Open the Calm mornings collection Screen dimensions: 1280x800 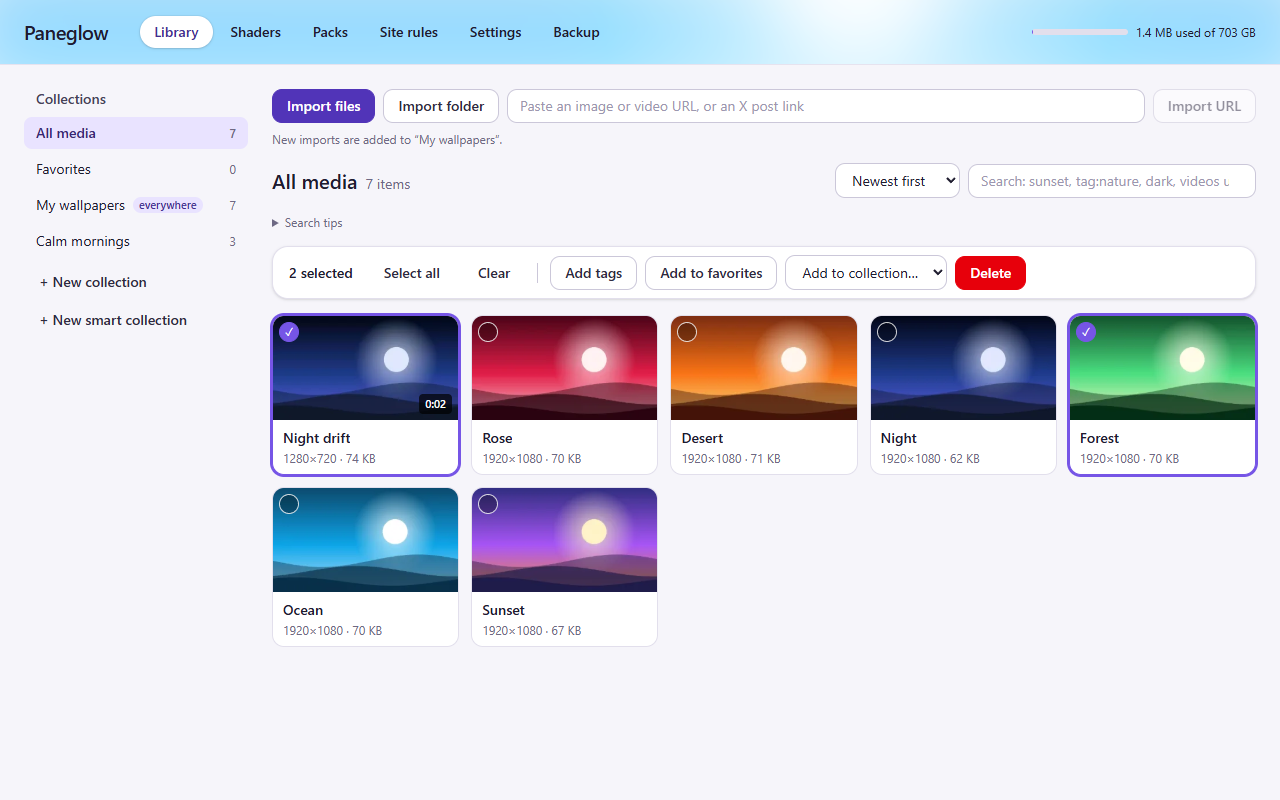click(x=136, y=241)
